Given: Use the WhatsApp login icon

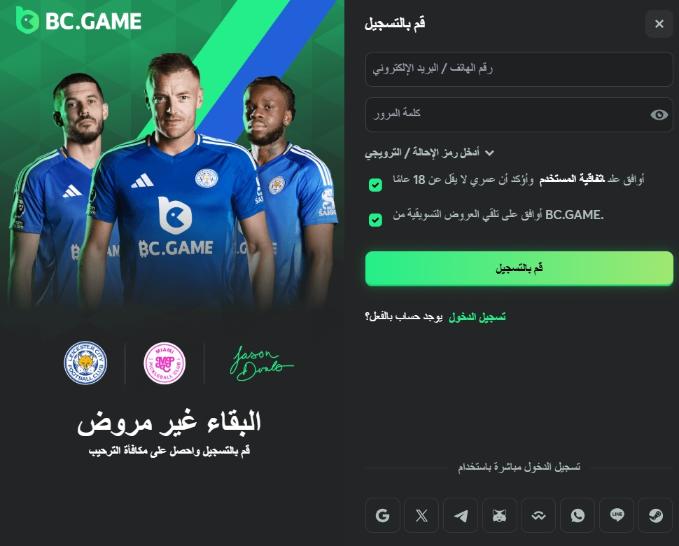Looking at the screenshot, I should coord(578,515).
